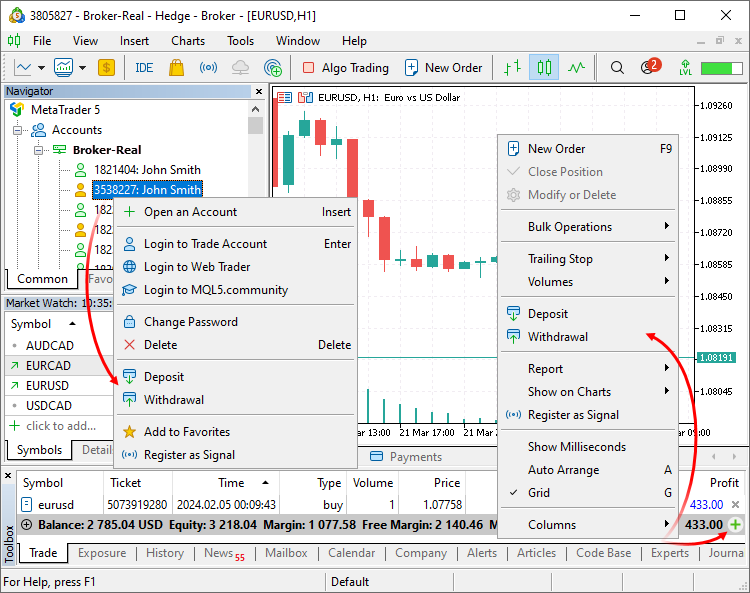This screenshot has height=593, width=750.
Task: Open the VPS cloud toolbar icon
Action: coord(240,67)
